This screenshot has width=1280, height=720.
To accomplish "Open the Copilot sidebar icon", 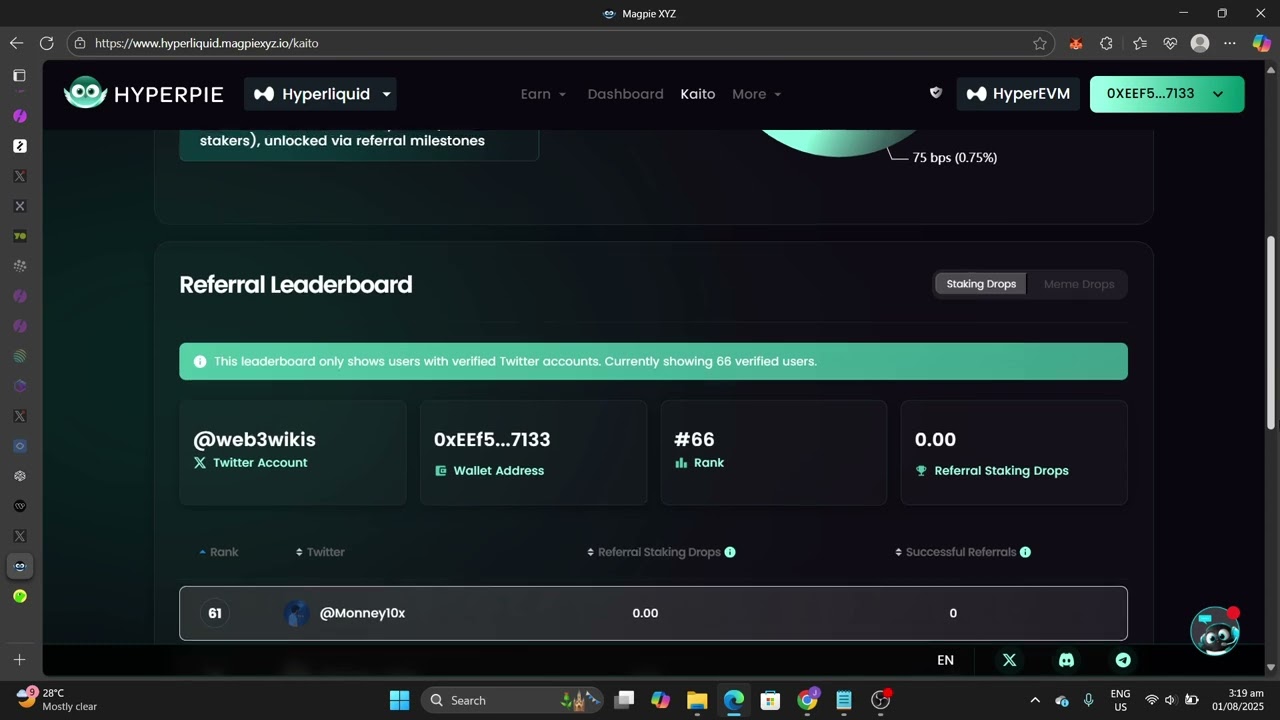I will tap(1262, 43).
